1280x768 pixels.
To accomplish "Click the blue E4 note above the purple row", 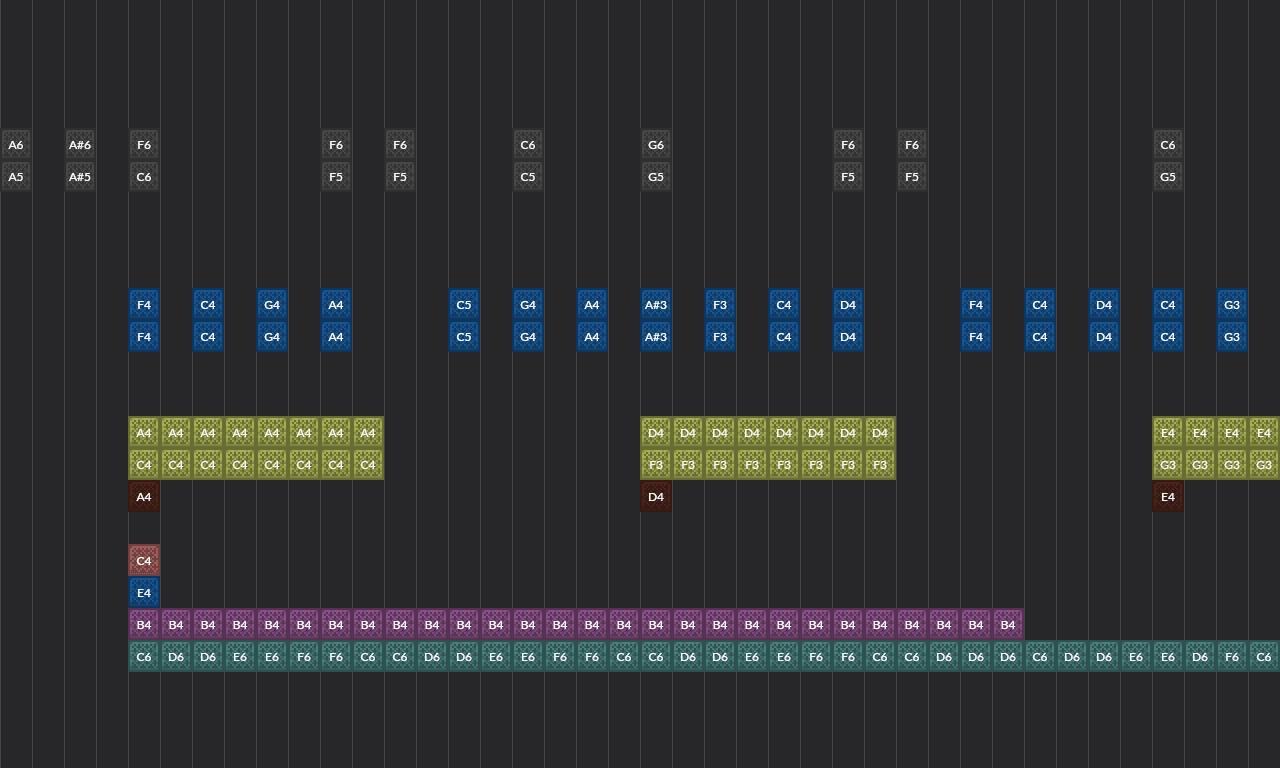I will pyautogui.click(x=144, y=592).
